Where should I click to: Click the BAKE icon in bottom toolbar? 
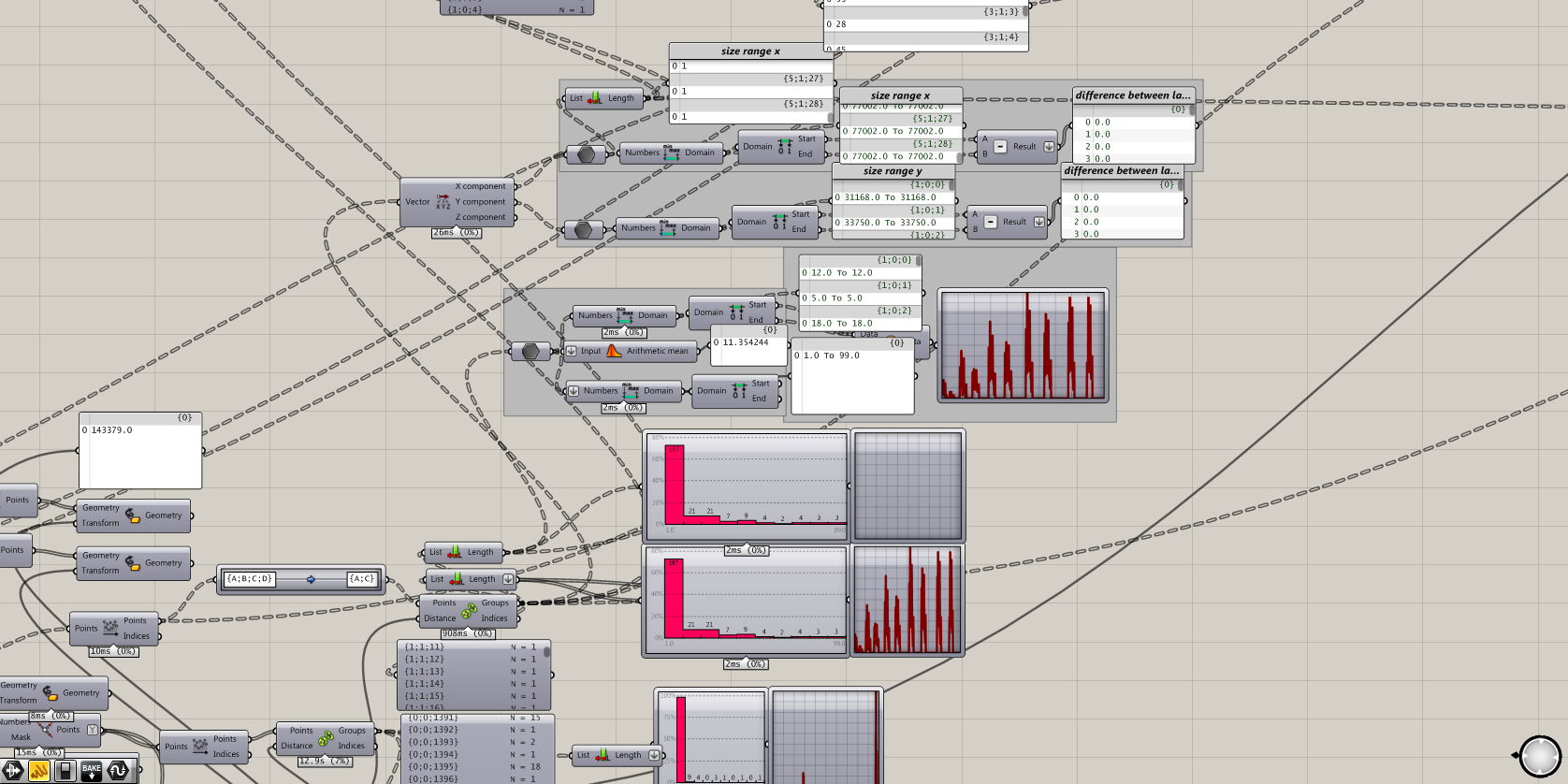(92, 771)
